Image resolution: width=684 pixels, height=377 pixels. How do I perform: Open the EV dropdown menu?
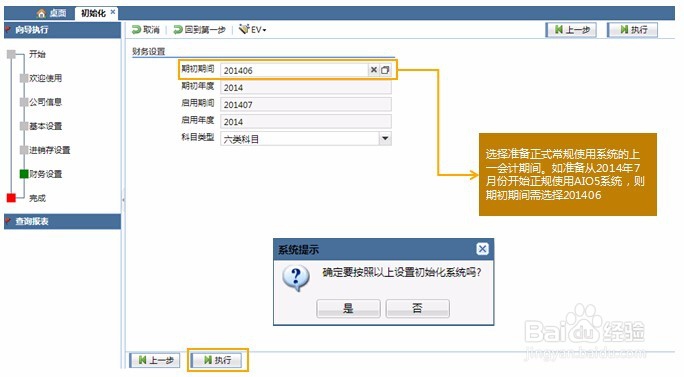pos(253,30)
